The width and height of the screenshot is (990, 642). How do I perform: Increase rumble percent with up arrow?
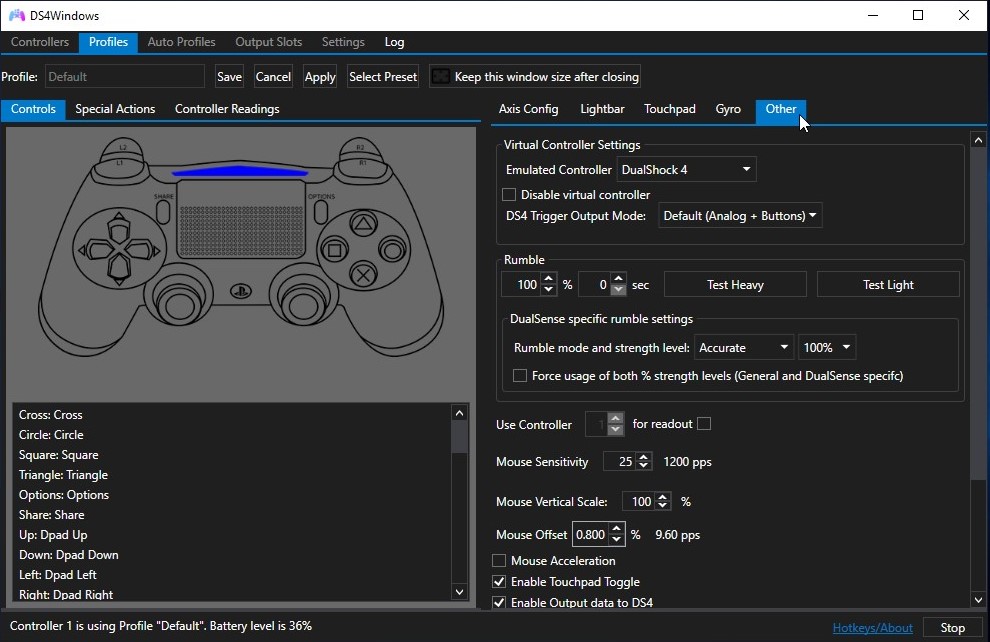tap(549, 278)
